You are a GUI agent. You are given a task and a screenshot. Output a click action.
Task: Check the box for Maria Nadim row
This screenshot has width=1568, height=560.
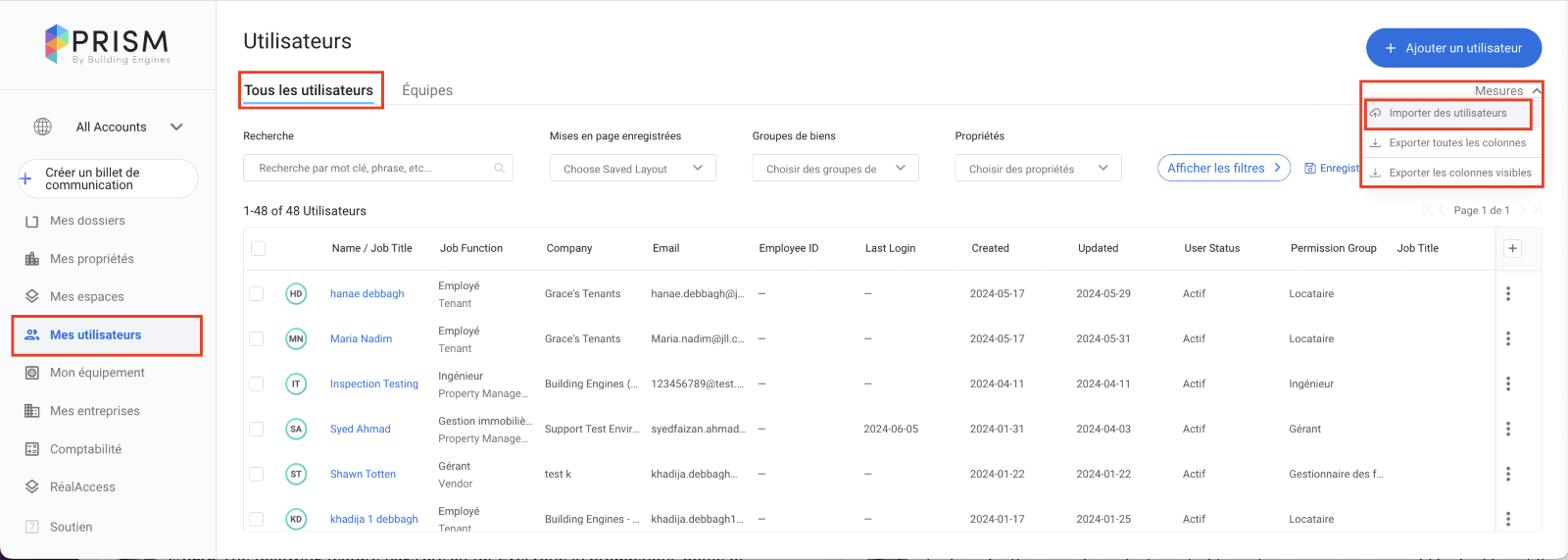257,338
